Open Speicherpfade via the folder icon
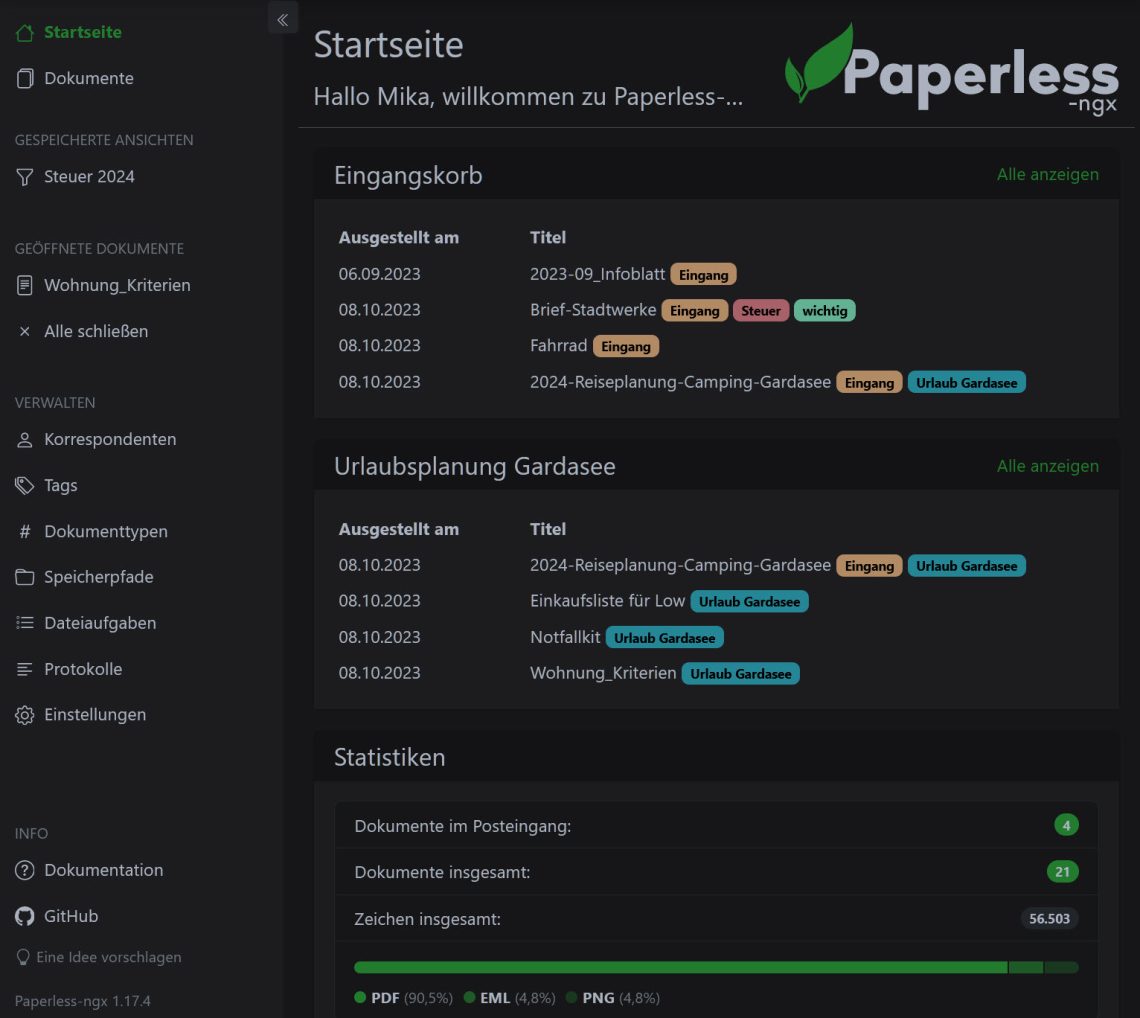This screenshot has width=1140, height=1018. [x=23, y=577]
